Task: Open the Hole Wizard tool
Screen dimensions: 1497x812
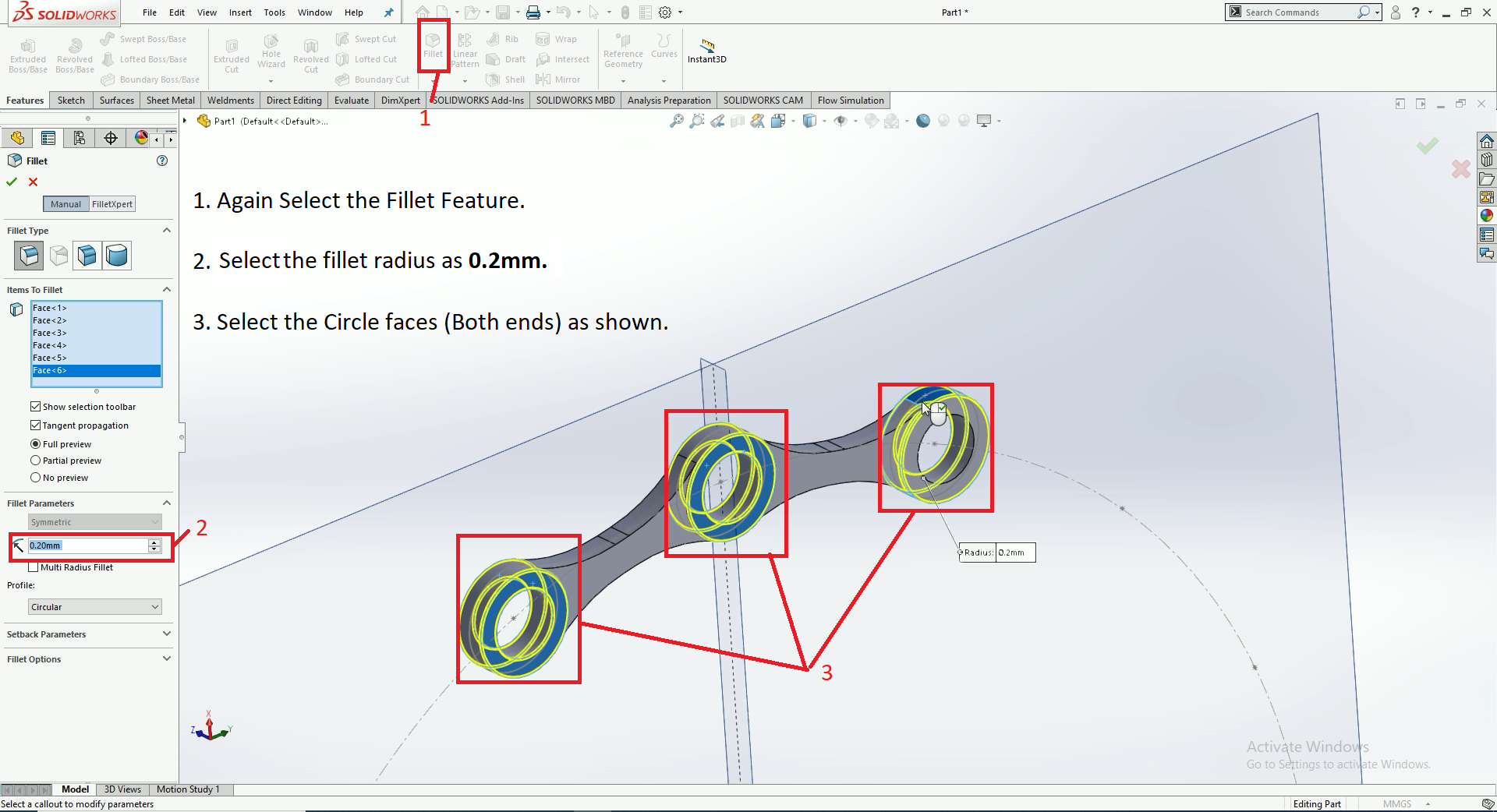Action: point(271,51)
